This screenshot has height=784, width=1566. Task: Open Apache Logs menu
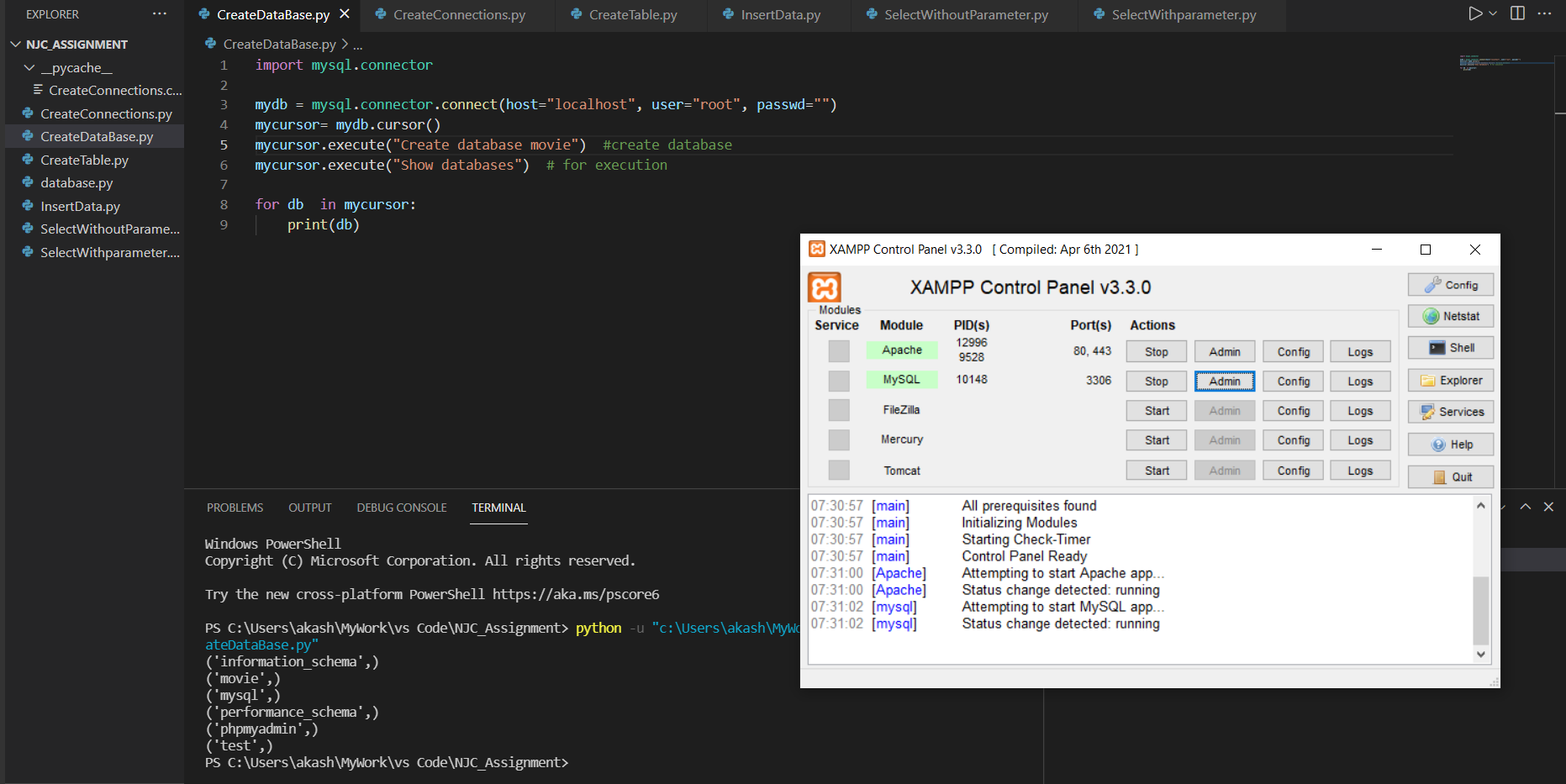coord(1360,351)
